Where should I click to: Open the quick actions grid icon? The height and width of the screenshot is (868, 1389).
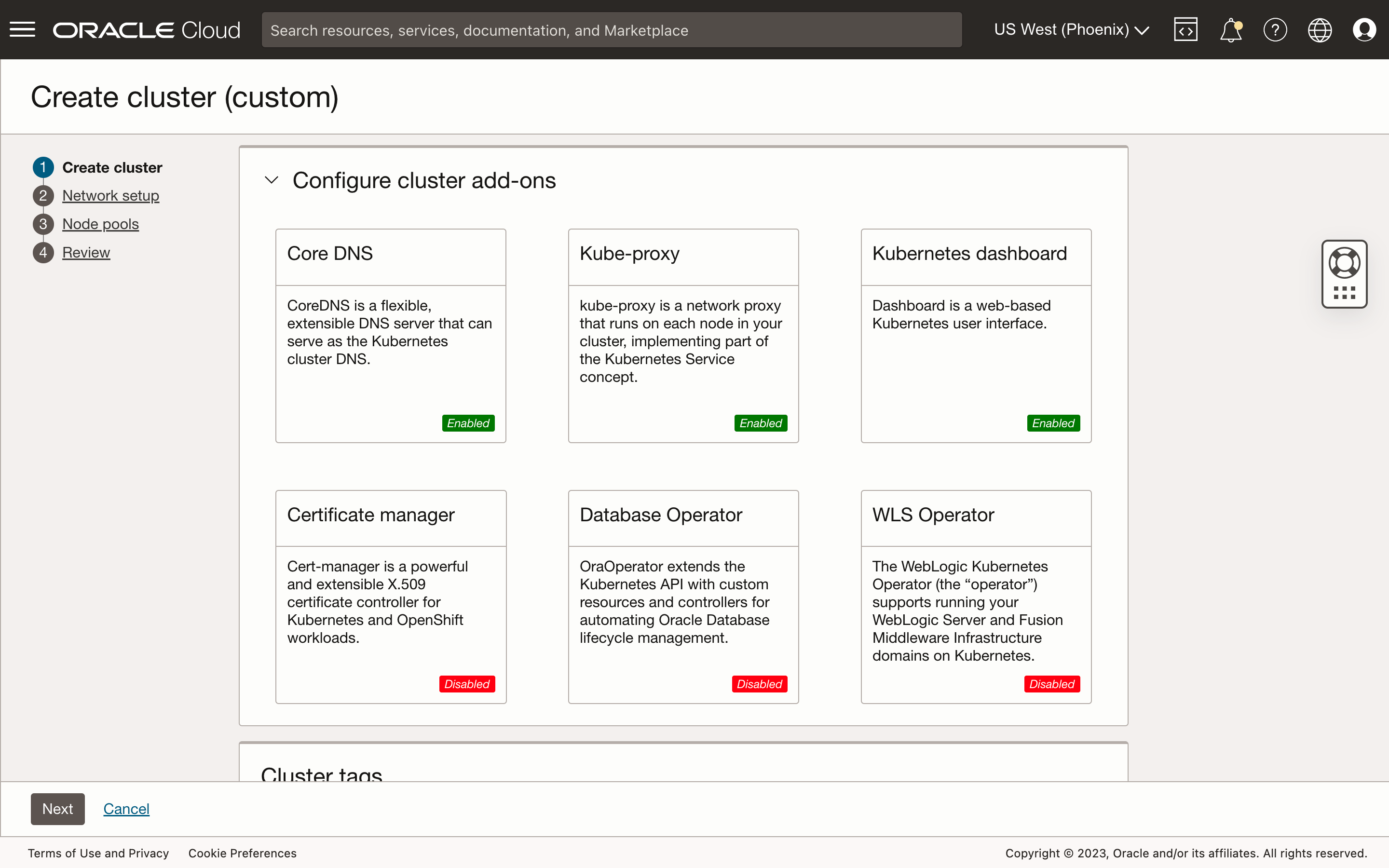tap(1344, 292)
